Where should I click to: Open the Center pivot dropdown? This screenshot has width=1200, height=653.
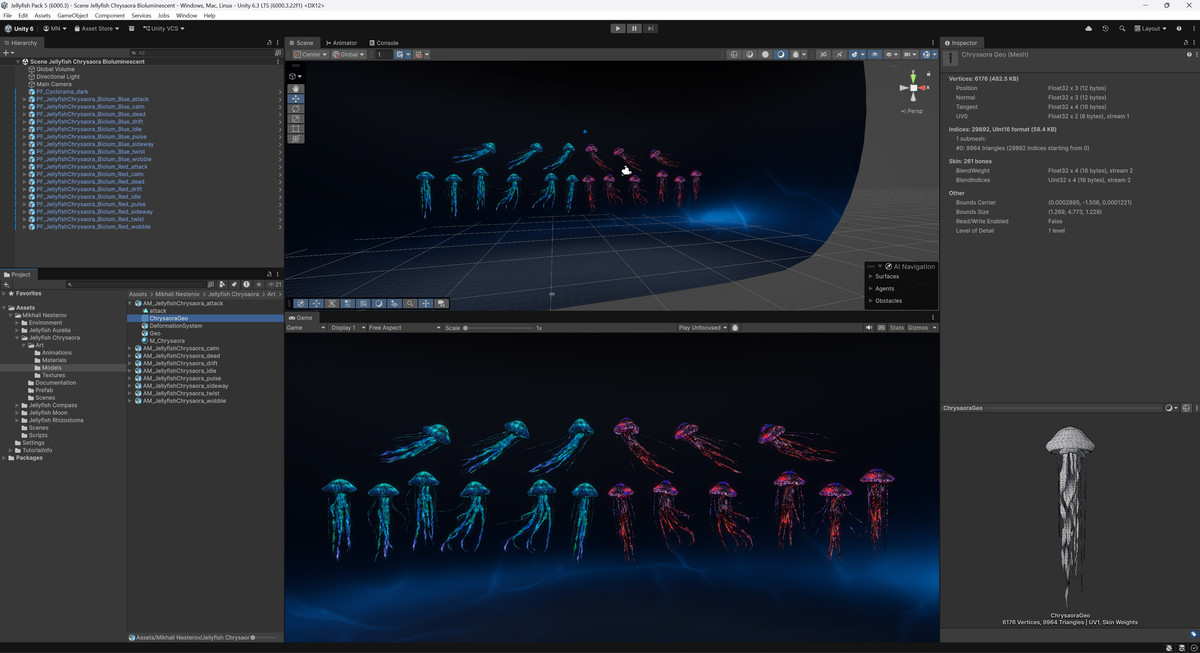coord(309,54)
